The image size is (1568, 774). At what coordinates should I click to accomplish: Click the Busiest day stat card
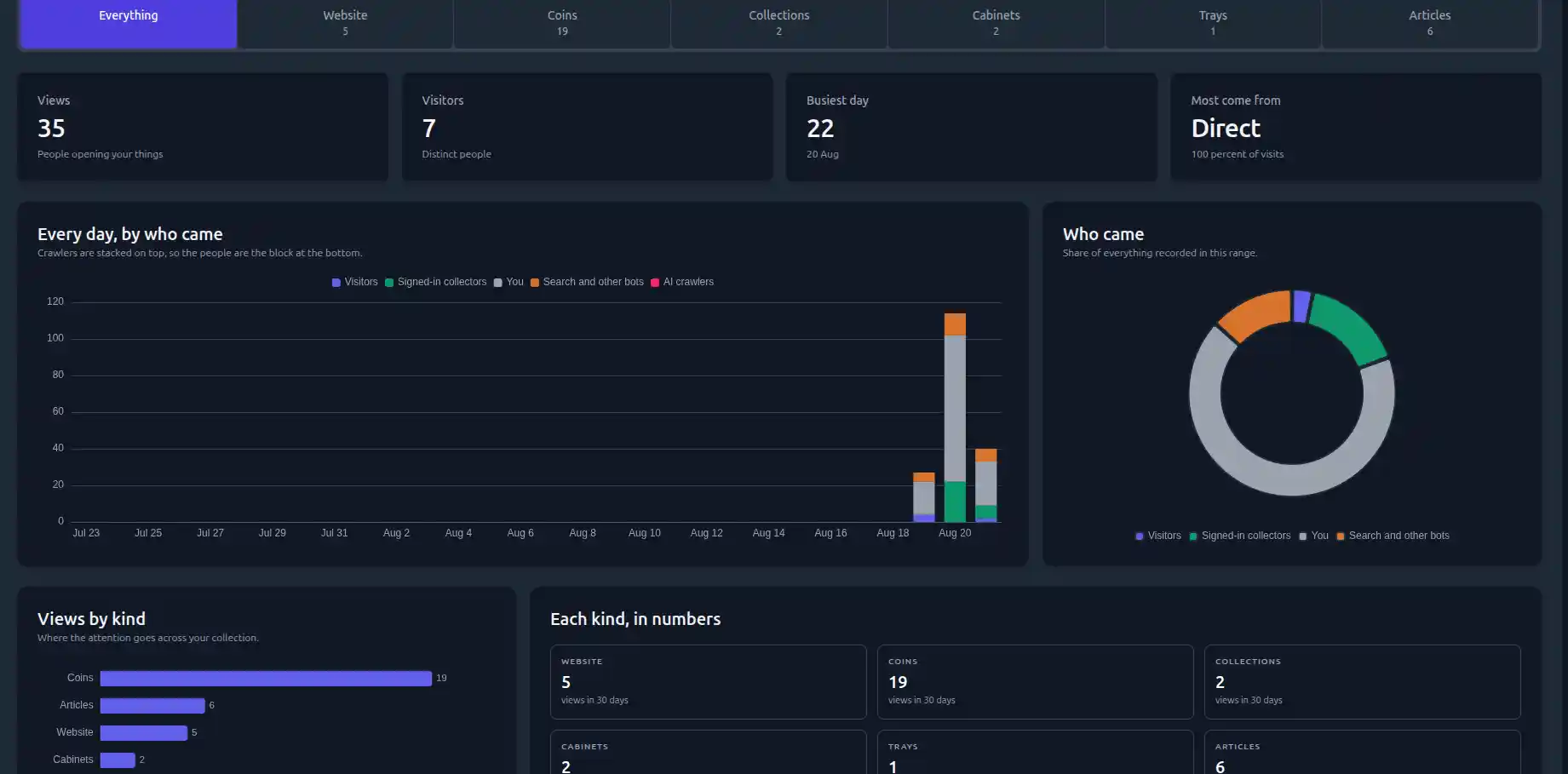pyautogui.click(x=971, y=127)
